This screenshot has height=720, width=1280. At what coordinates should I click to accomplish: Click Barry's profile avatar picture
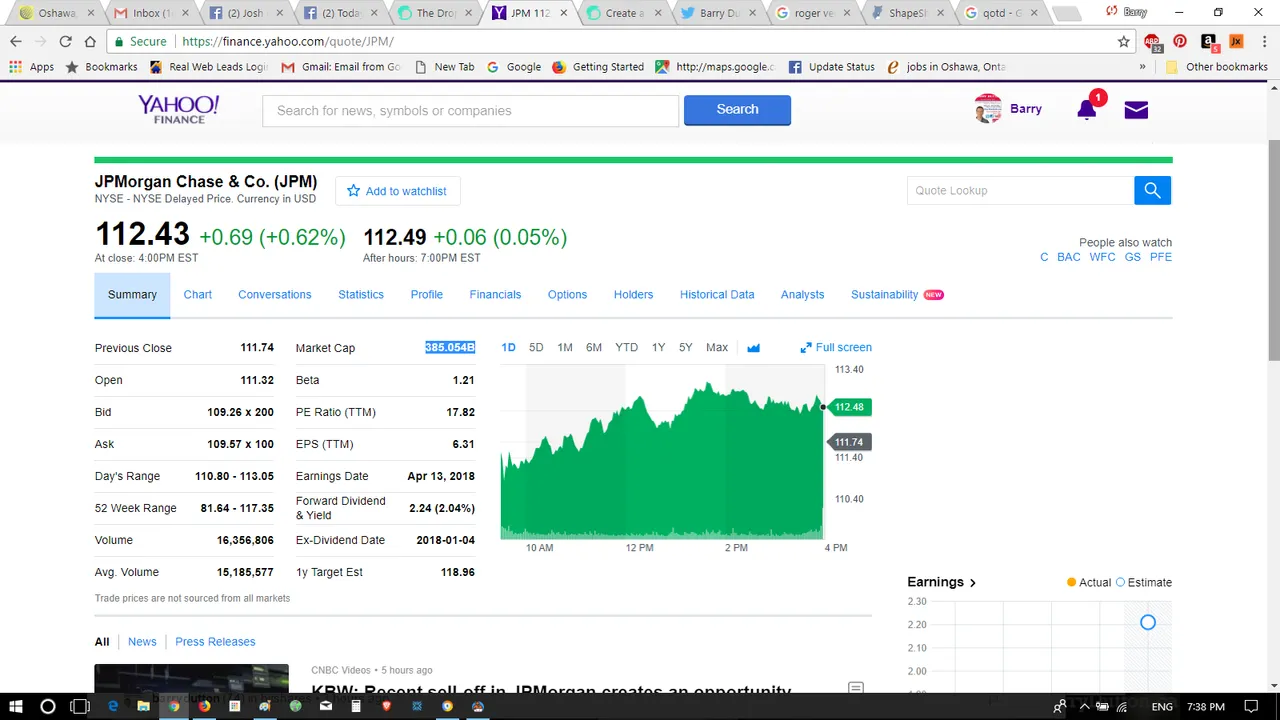(x=988, y=109)
